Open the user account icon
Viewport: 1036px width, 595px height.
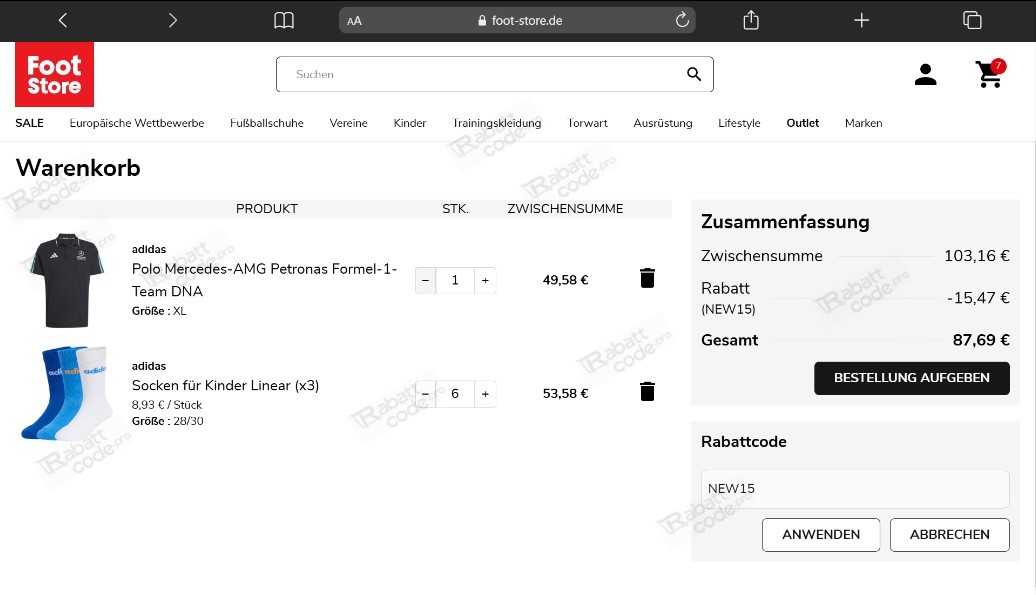click(x=925, y=74)
